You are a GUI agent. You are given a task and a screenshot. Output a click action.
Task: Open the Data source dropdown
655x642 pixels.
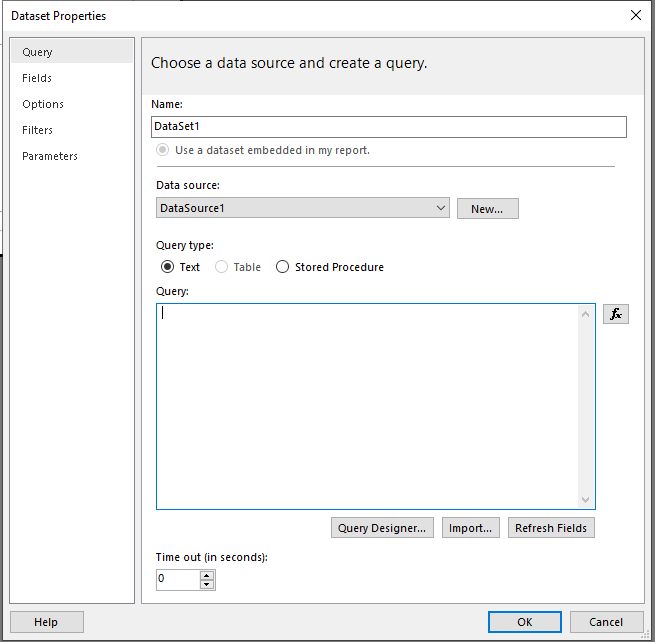coord(302,208)
